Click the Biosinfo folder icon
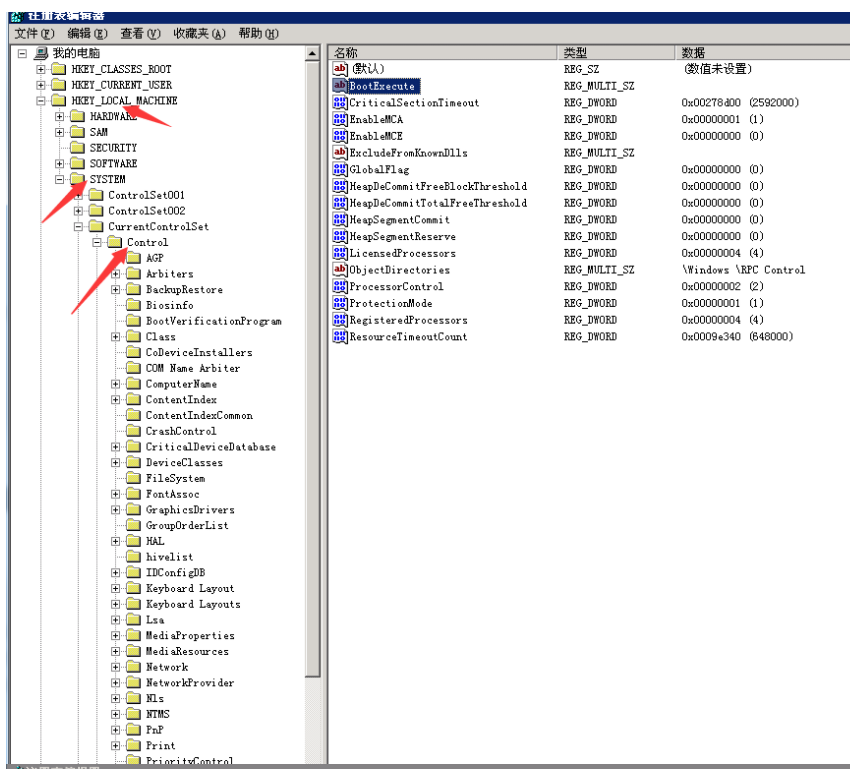The width and height of the screenshot is (850, 769). click(133, 305)
